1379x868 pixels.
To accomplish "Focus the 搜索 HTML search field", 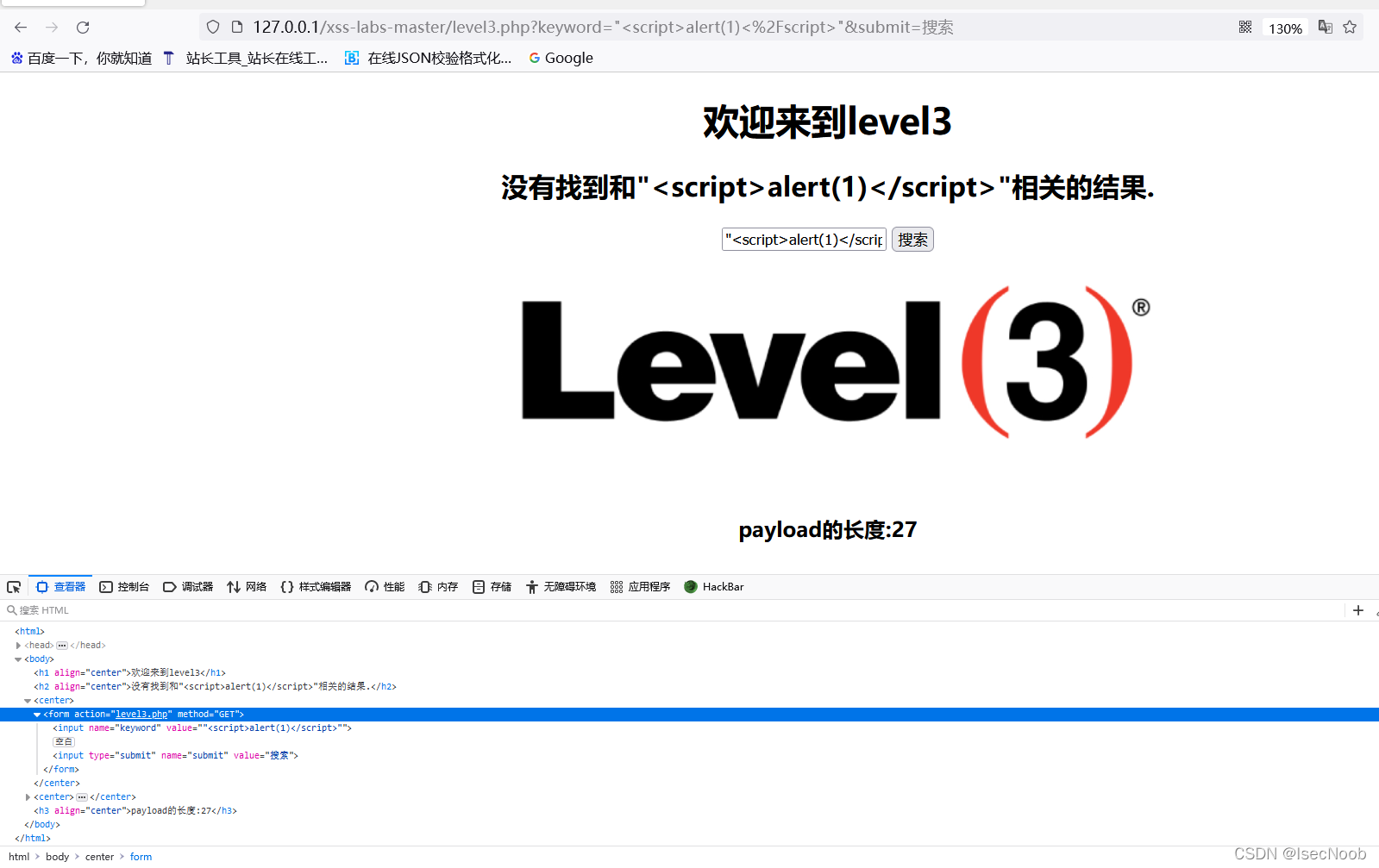I will pyautogui.click(x=673, y=610).
